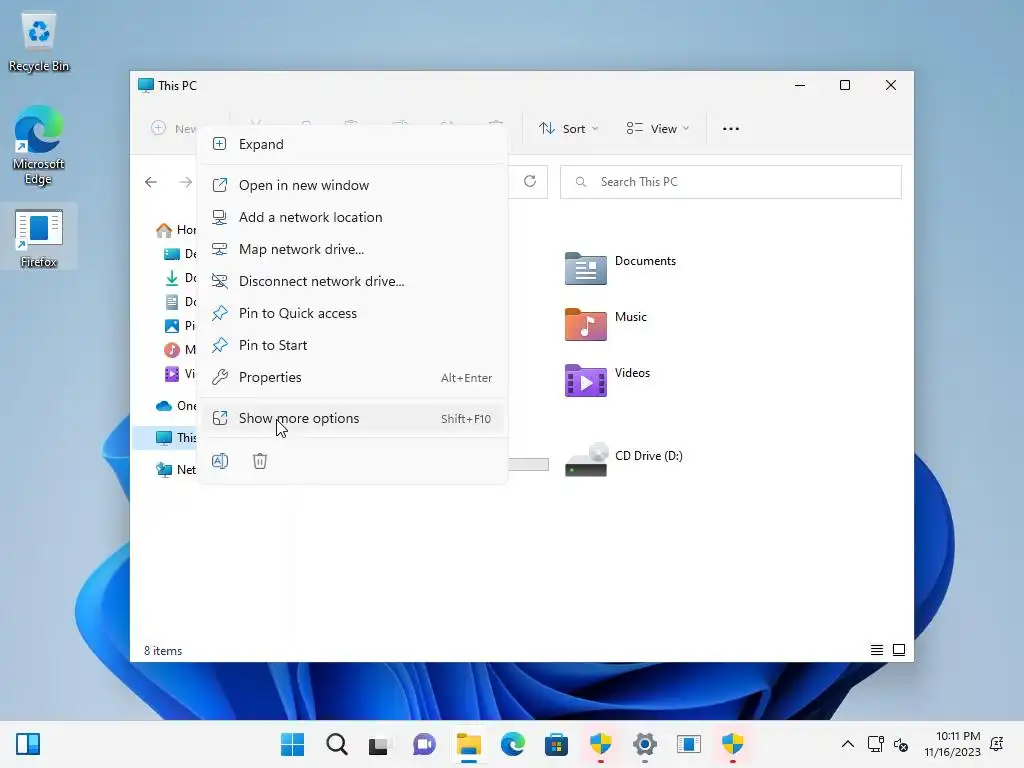Choose Disconnect network drive entry

tap(353, 281)
